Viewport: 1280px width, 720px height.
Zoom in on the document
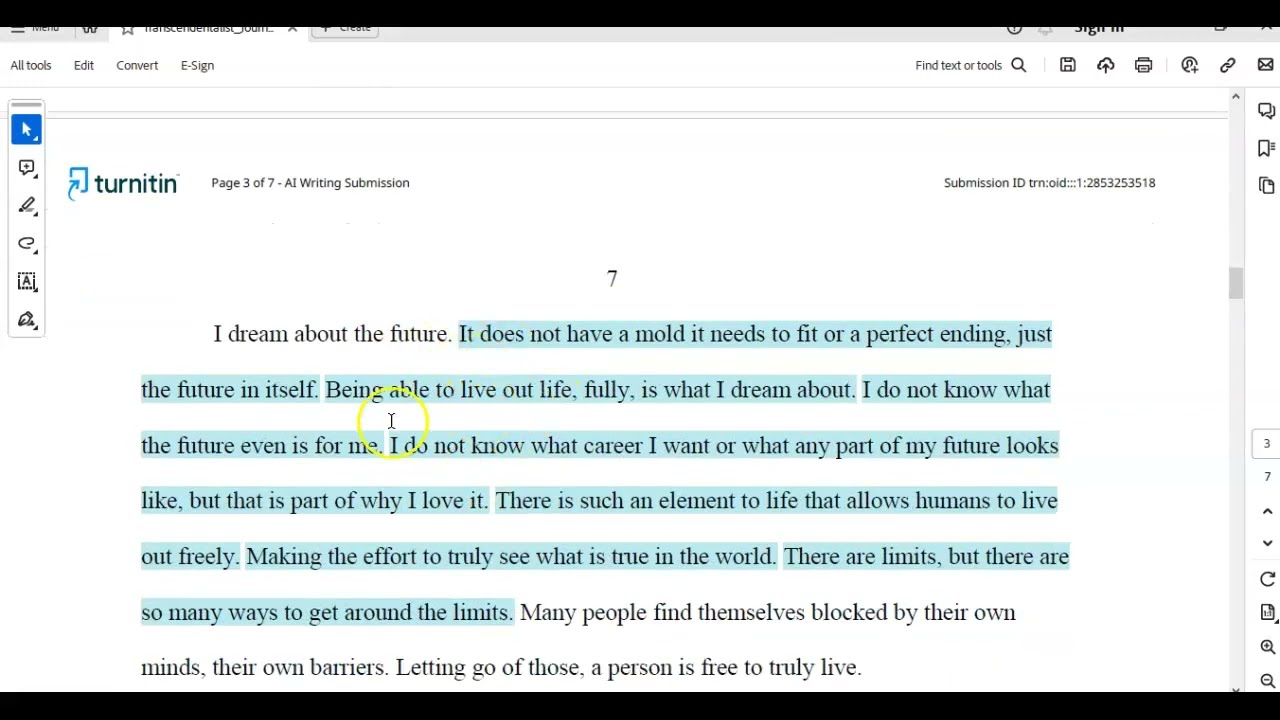1267,647
